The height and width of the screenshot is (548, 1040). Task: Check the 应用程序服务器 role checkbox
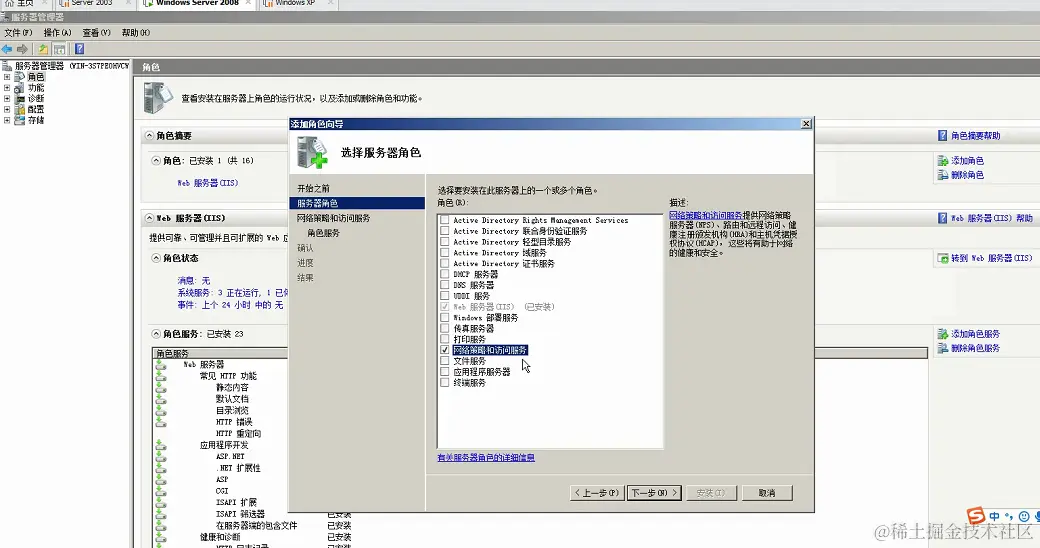click(444, 372)
